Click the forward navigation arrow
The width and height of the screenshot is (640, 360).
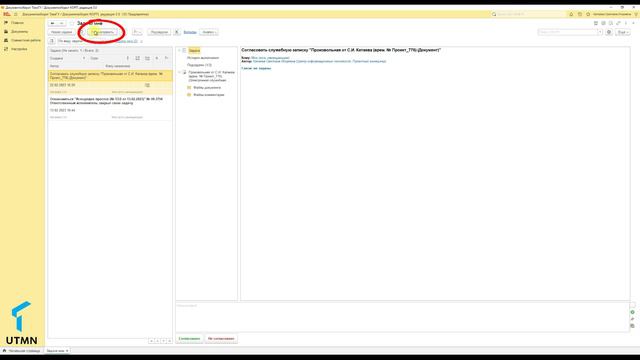point(61,23)
